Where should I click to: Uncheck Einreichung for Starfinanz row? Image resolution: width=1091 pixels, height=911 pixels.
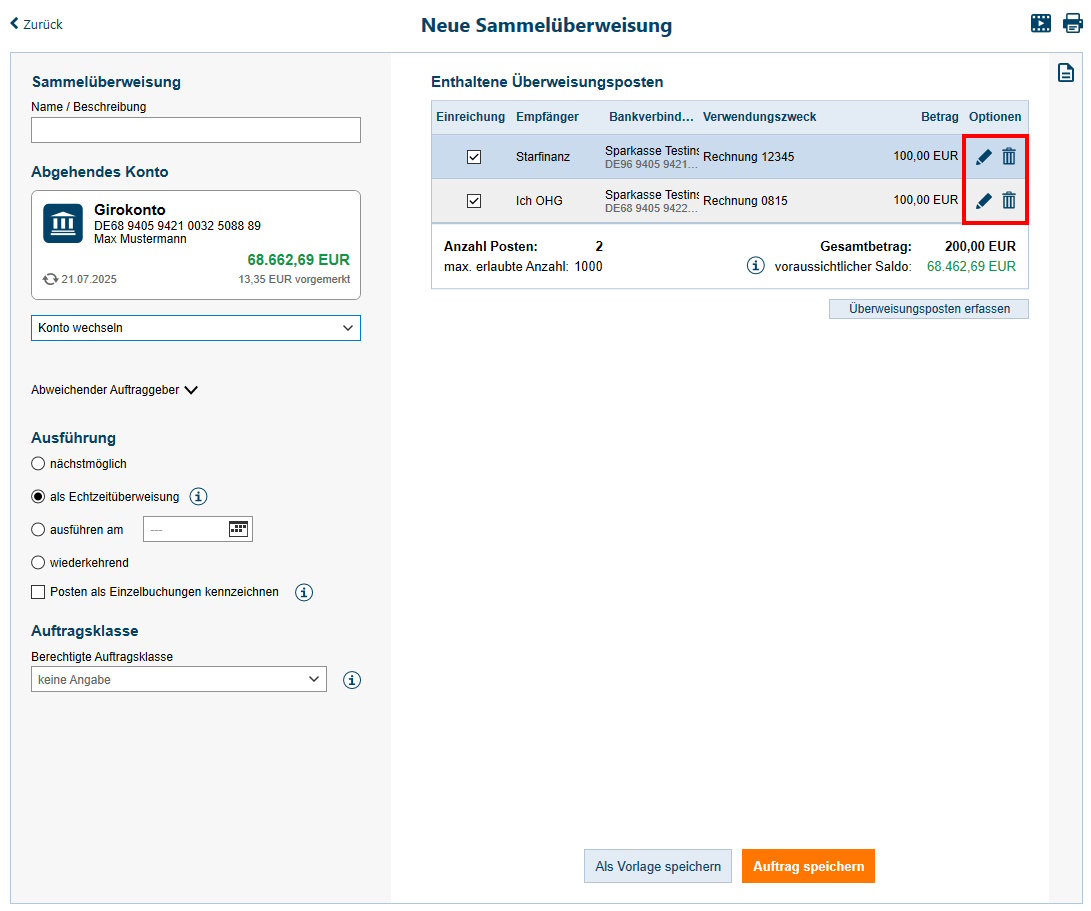point(474,157)
